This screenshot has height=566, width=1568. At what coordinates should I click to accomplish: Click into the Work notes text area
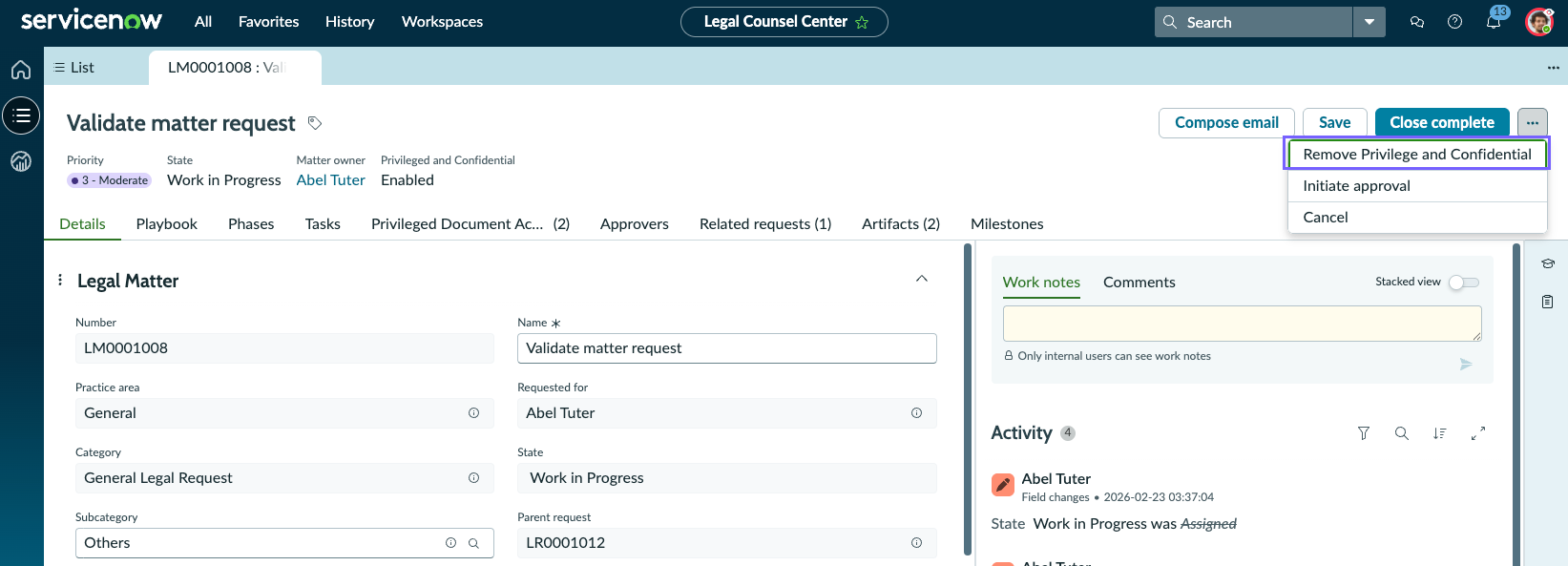point(1242,324)
